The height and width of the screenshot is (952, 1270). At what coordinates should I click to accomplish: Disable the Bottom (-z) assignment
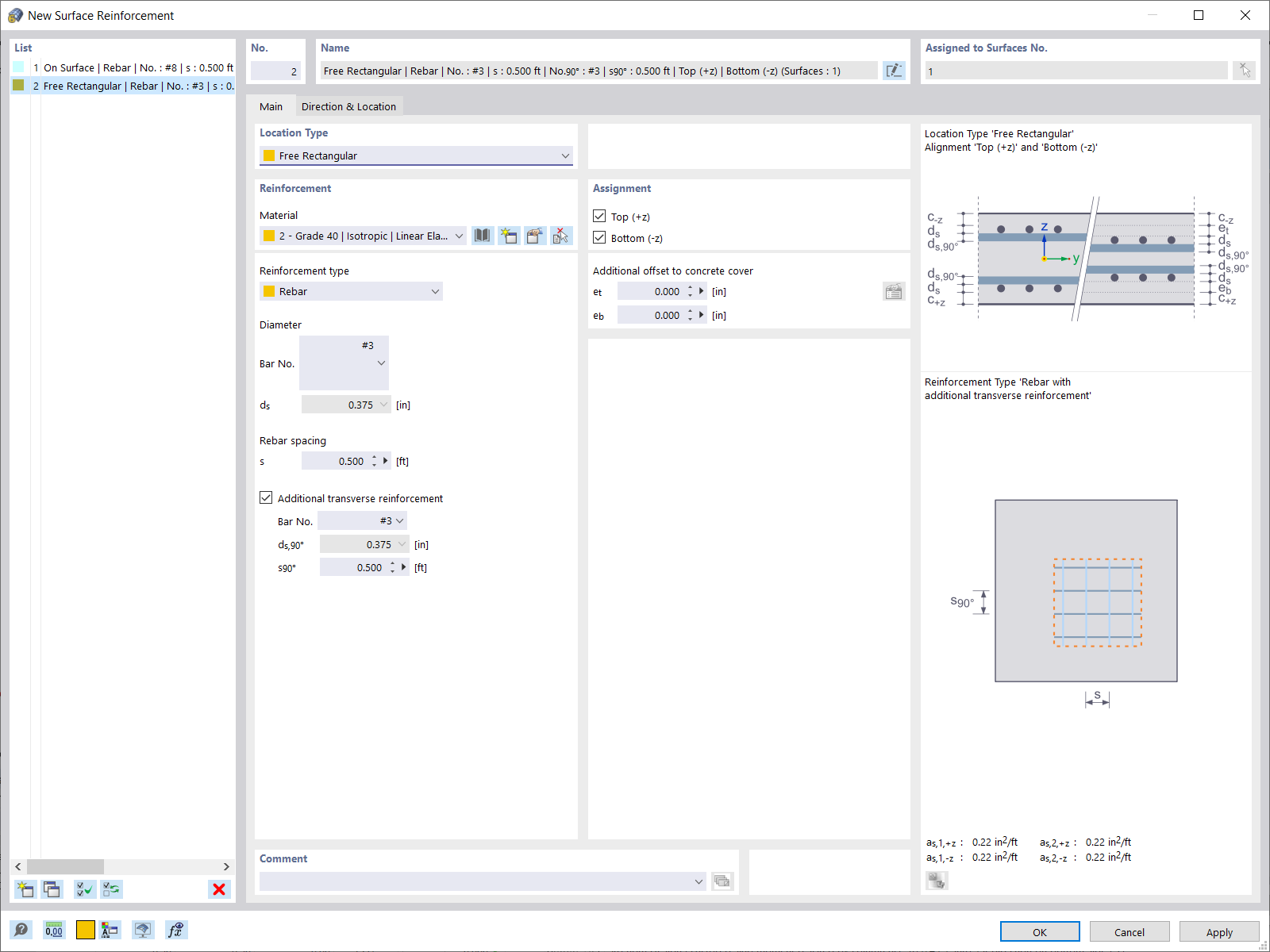pyautogui.click(x=600, y=237)
